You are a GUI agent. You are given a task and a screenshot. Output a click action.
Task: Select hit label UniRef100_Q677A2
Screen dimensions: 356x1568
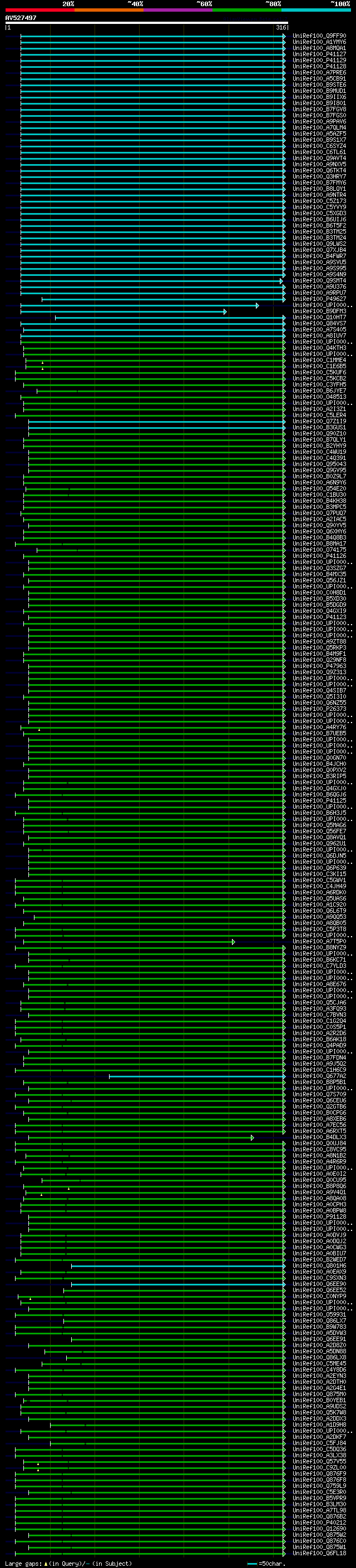[x=319, y=1076]
